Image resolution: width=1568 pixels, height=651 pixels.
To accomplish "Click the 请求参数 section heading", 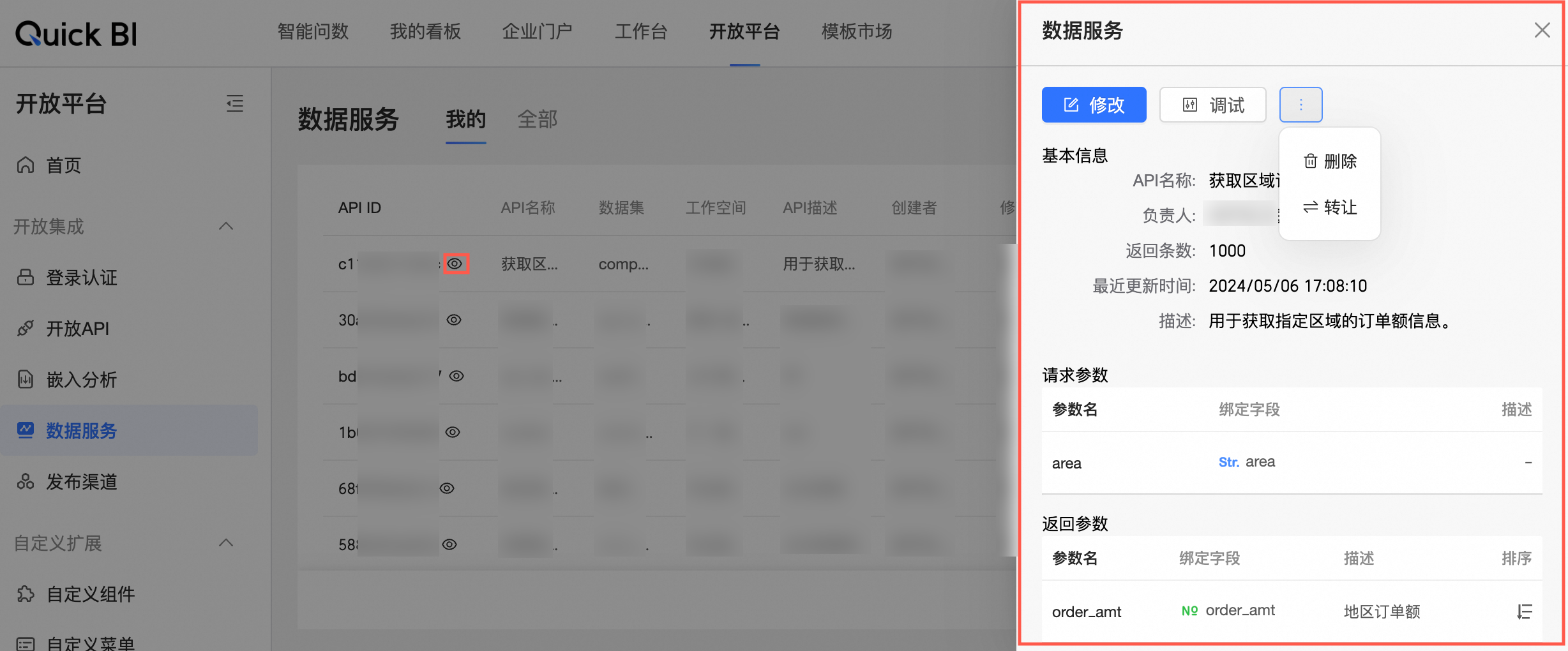I will click(1074, 375).
